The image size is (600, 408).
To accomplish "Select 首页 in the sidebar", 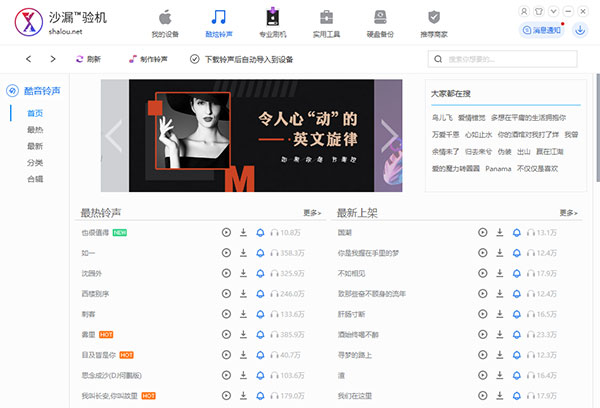I will [35, 113].
